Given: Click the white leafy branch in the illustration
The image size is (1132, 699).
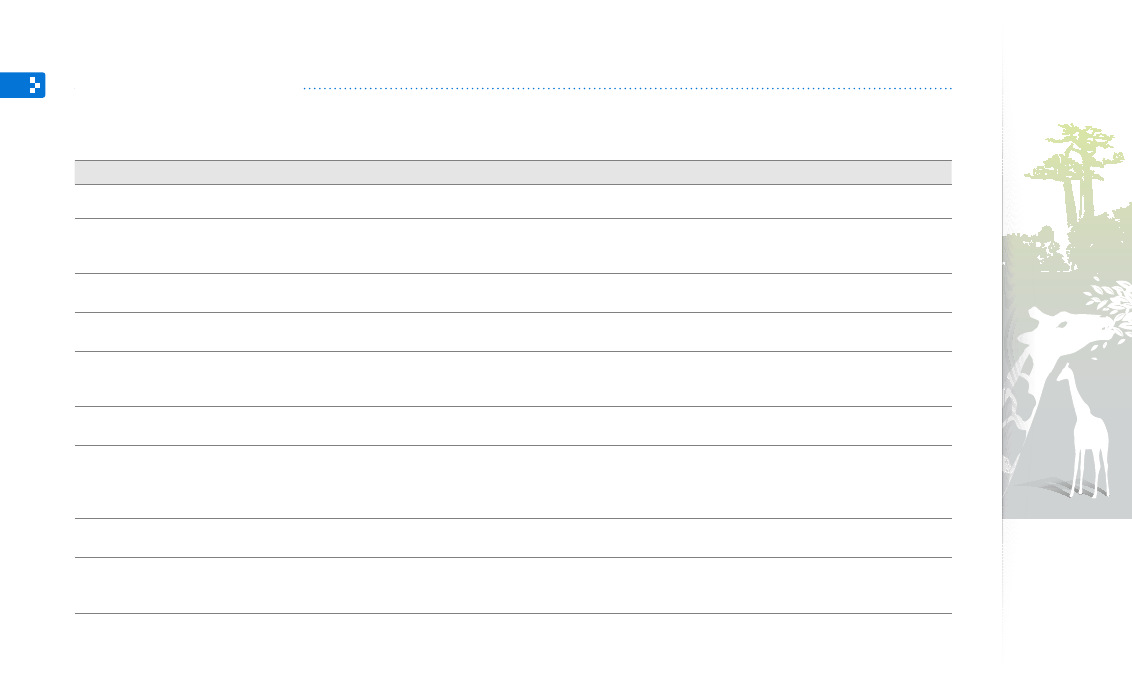Looking at the screenshot, I should 1110,300.
